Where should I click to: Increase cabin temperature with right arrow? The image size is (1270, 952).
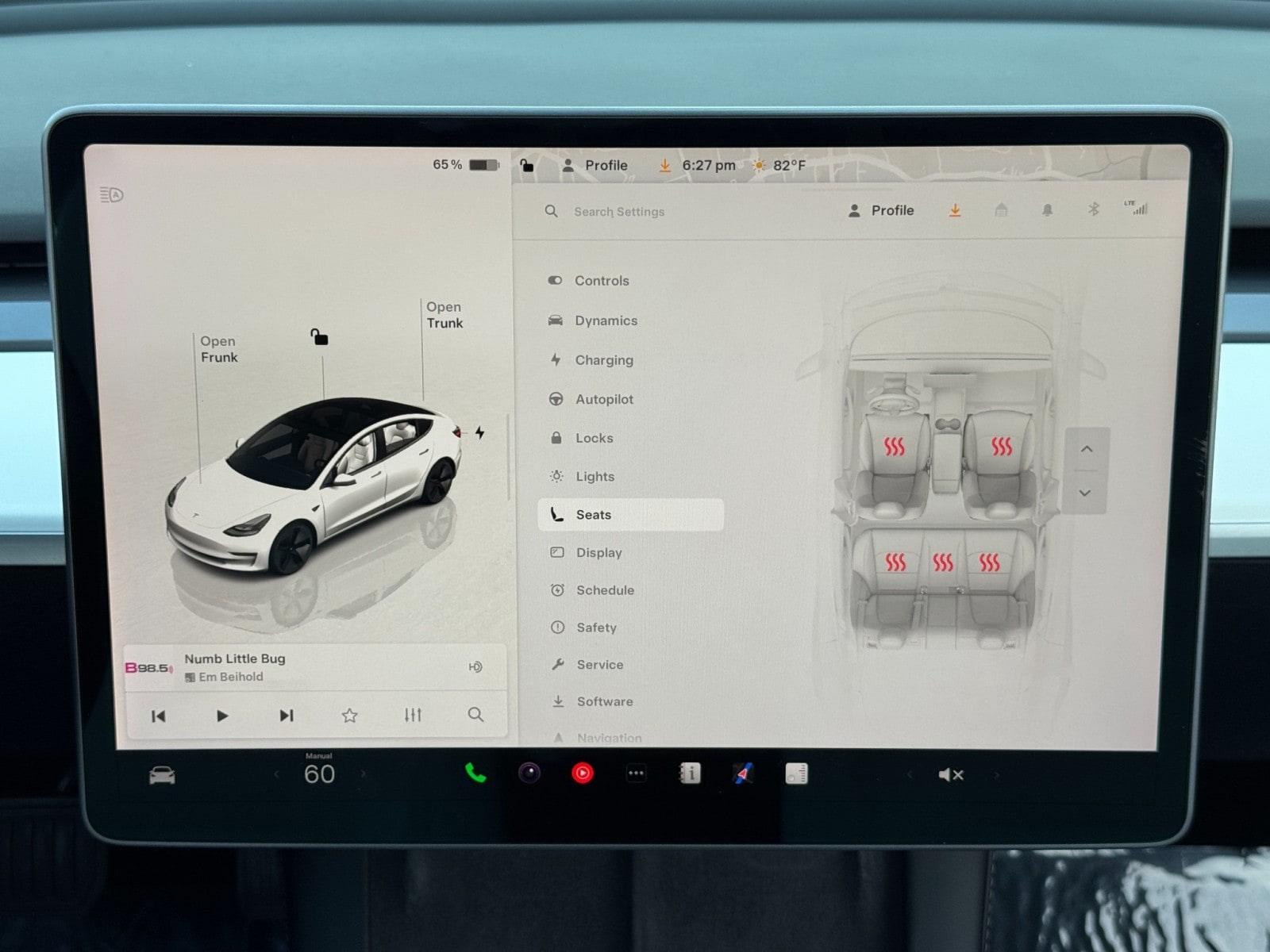[364, 774]
